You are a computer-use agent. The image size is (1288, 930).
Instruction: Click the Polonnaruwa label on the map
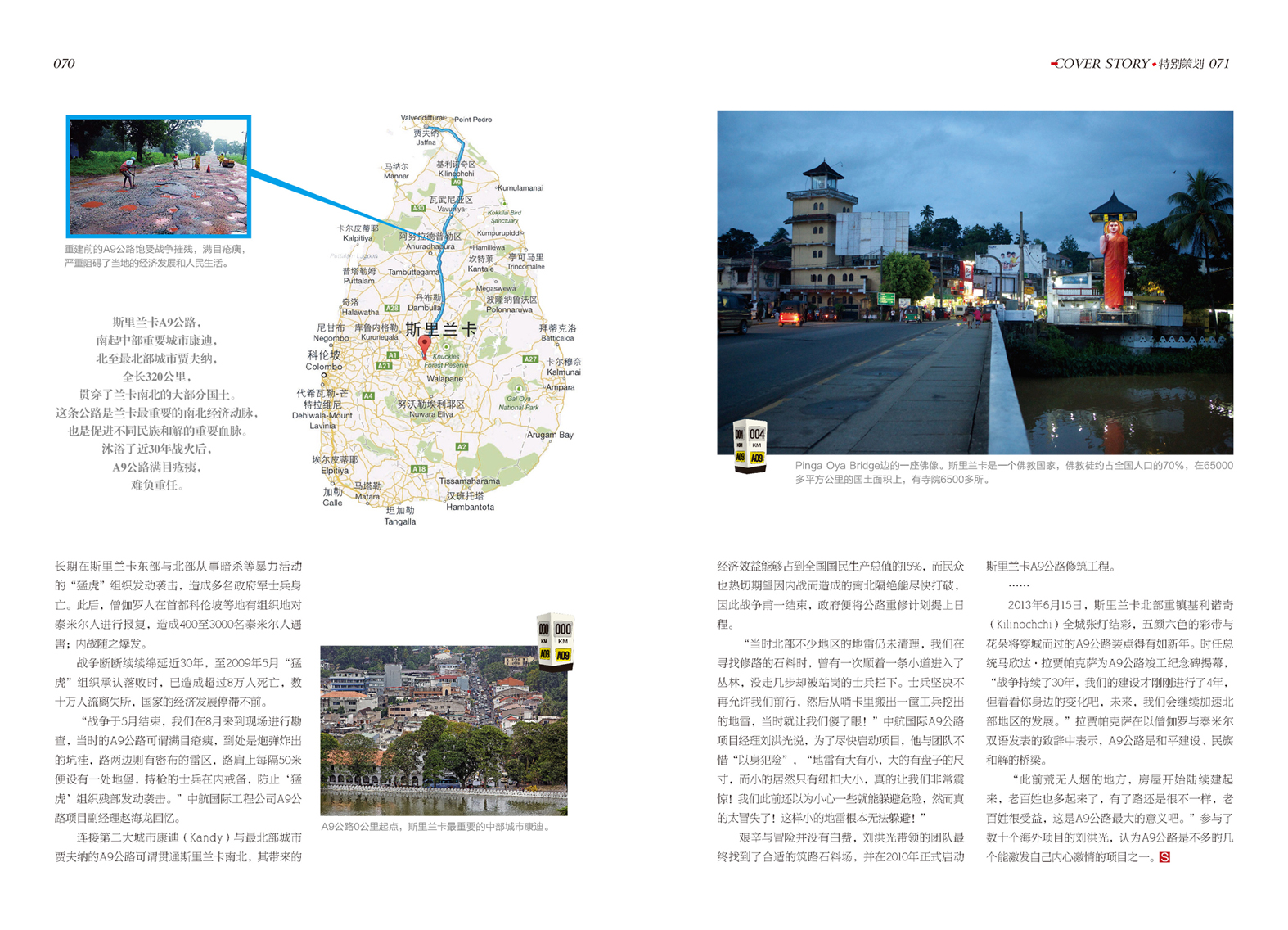(x=509, y=309)
